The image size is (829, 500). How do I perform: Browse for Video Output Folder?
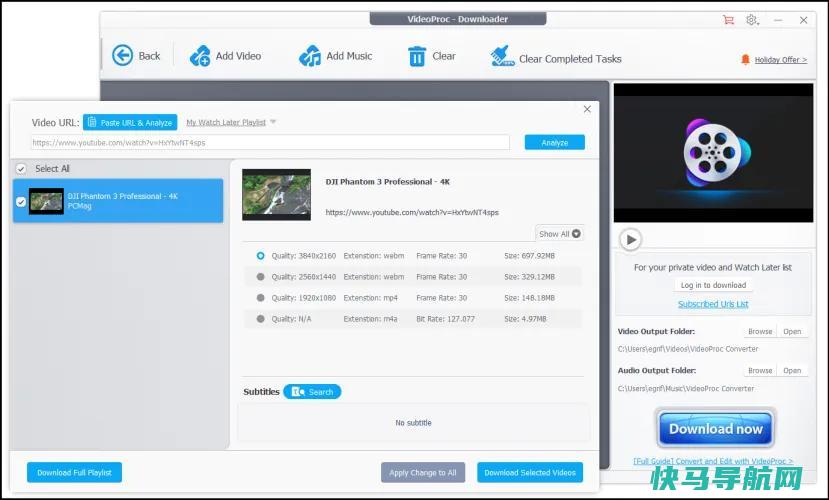760,331
